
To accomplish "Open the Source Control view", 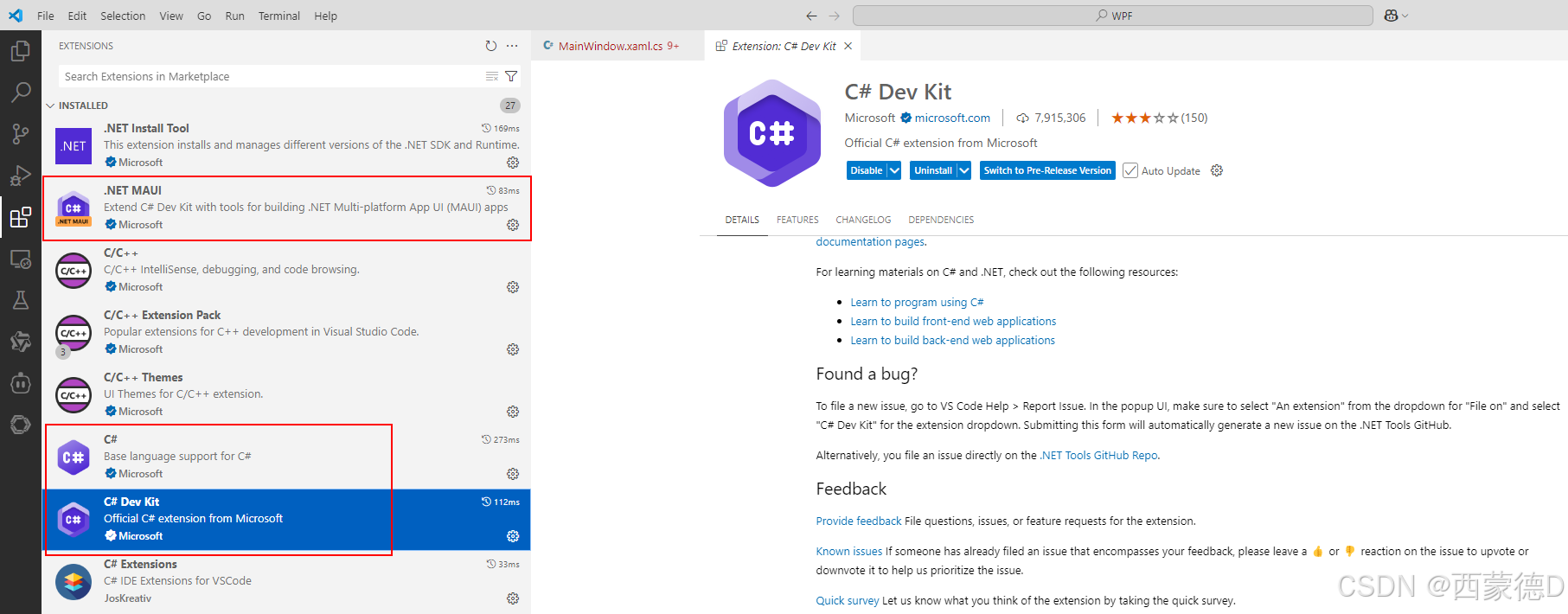I will 20,133.
